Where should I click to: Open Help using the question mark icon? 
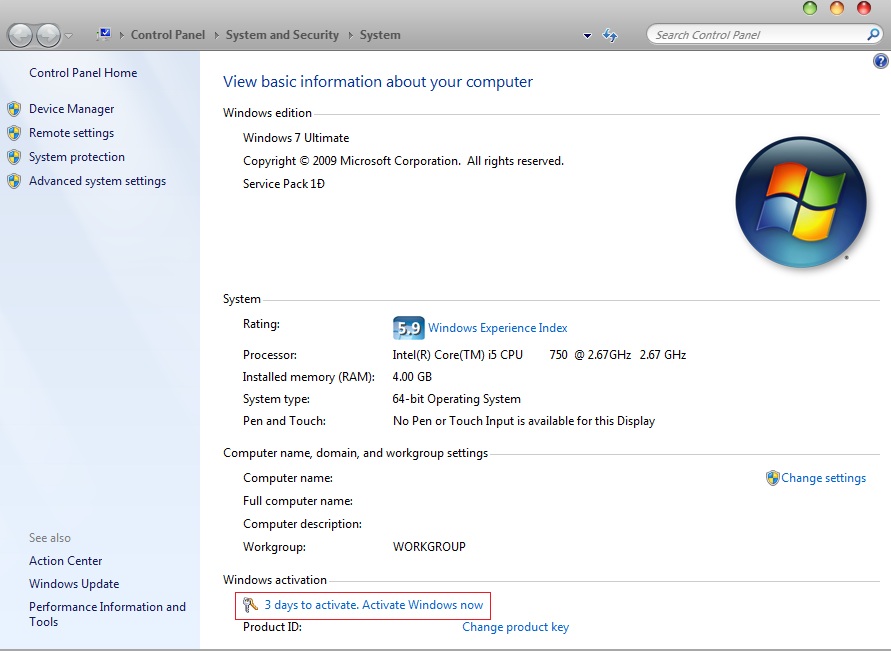pyautogui.click(x=881, y=60)
